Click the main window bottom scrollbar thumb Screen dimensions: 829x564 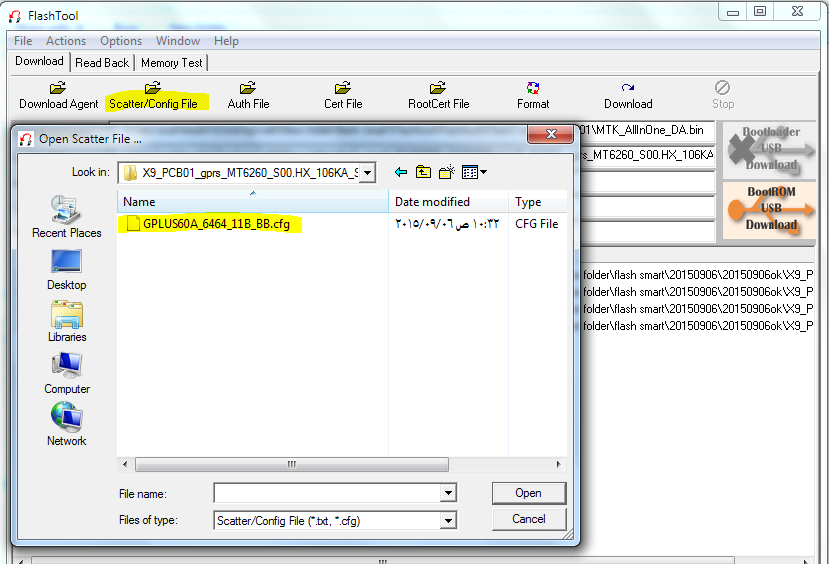click(383, 561)
